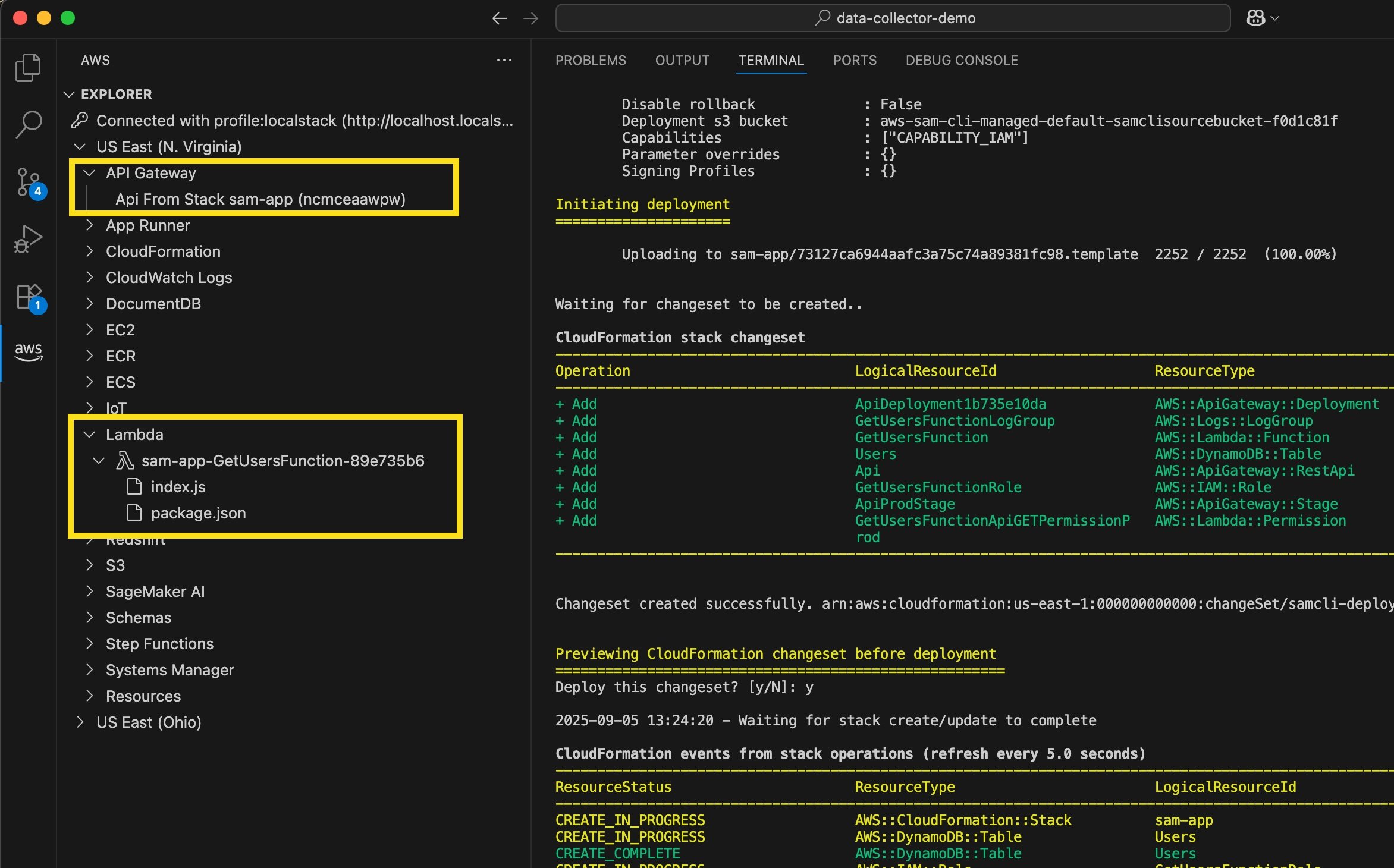
Task: Open the Search view in the activity bar
Action: coord(28,124)
